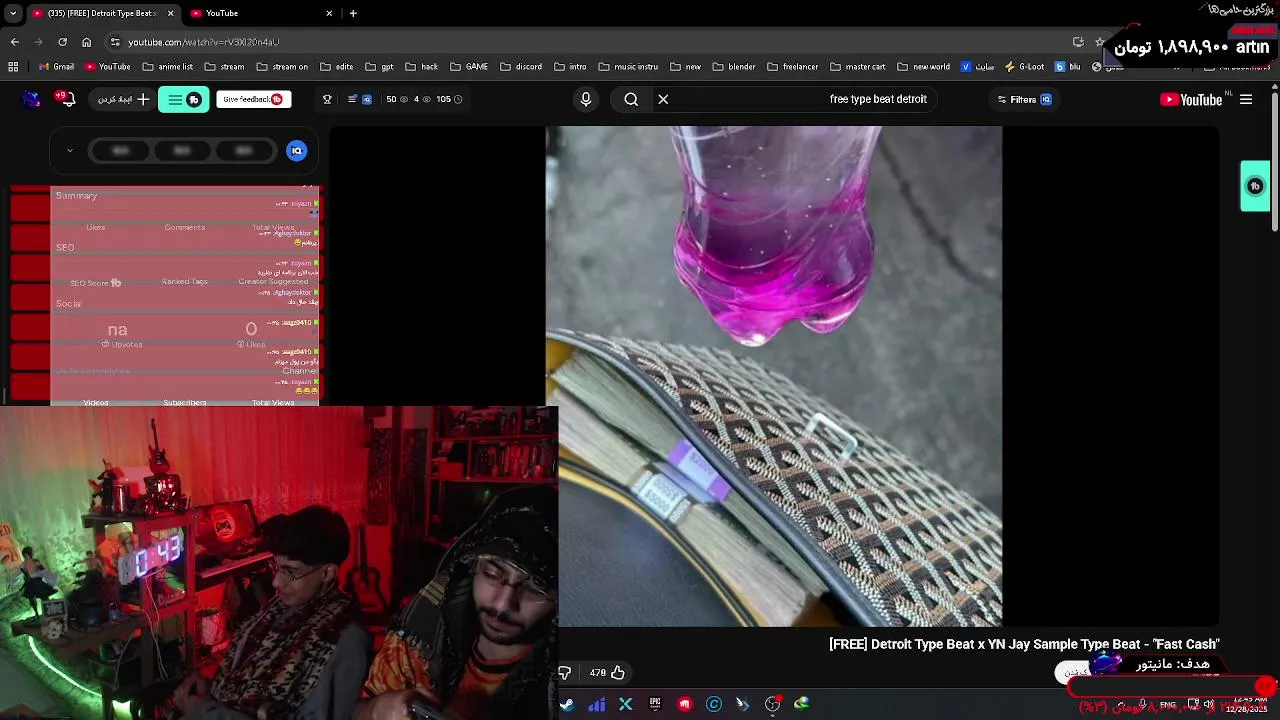Click the install app icon in address bar

[1078, 42]
